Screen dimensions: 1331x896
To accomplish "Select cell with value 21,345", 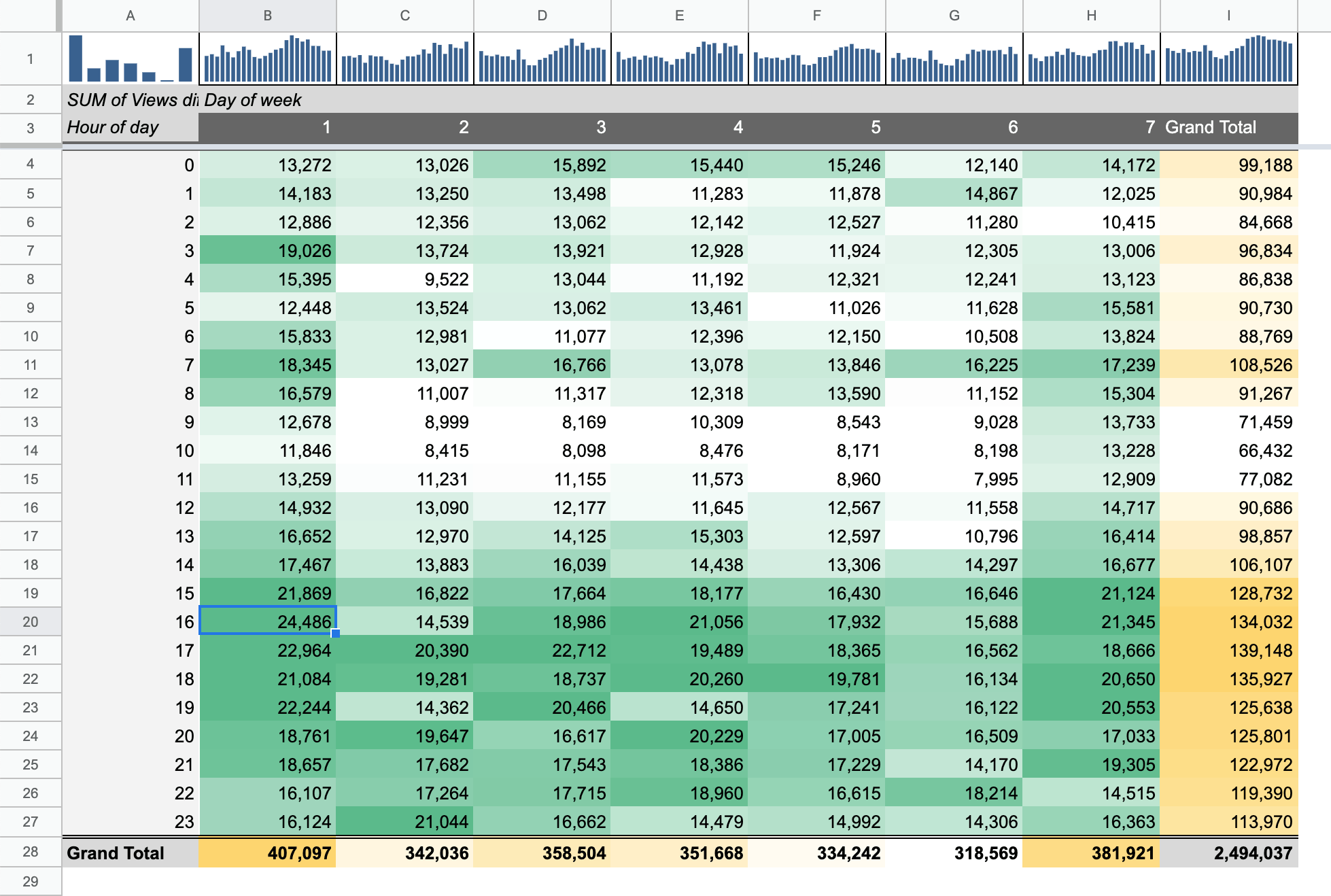I will click(1092, 621).
